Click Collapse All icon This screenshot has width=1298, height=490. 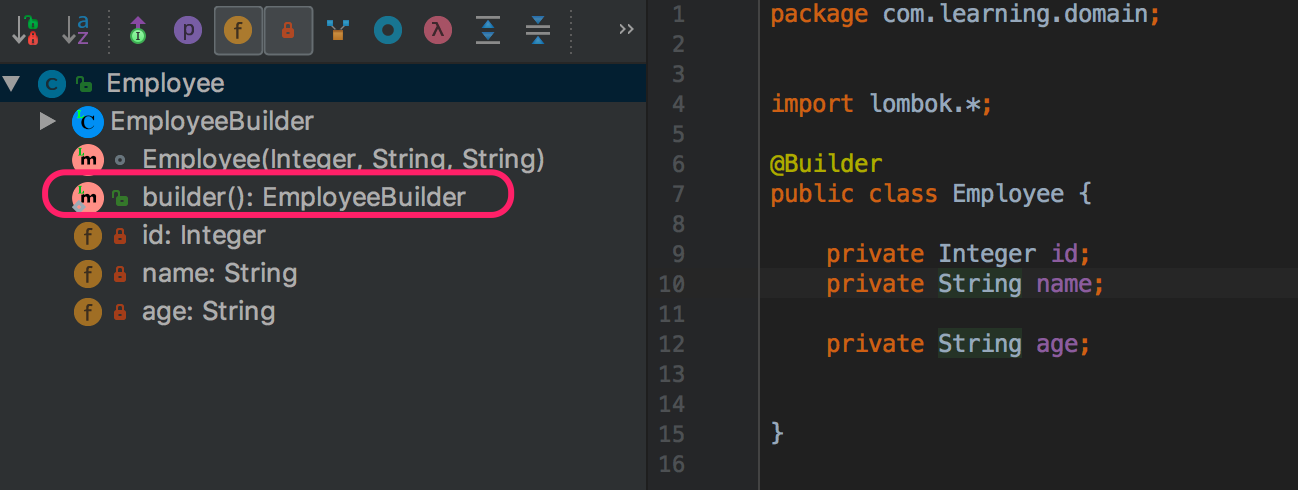point(538,30)
